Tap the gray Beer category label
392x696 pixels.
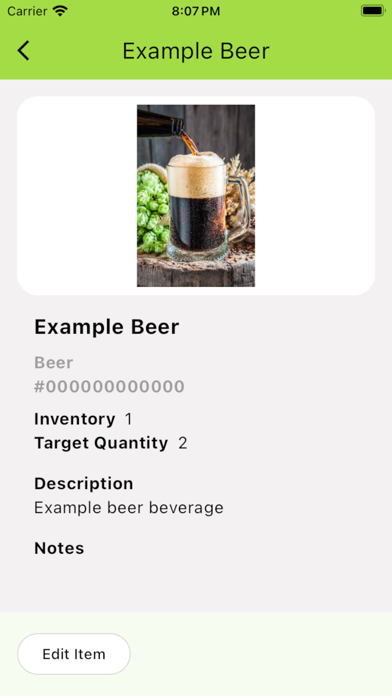tap(54, 363)
